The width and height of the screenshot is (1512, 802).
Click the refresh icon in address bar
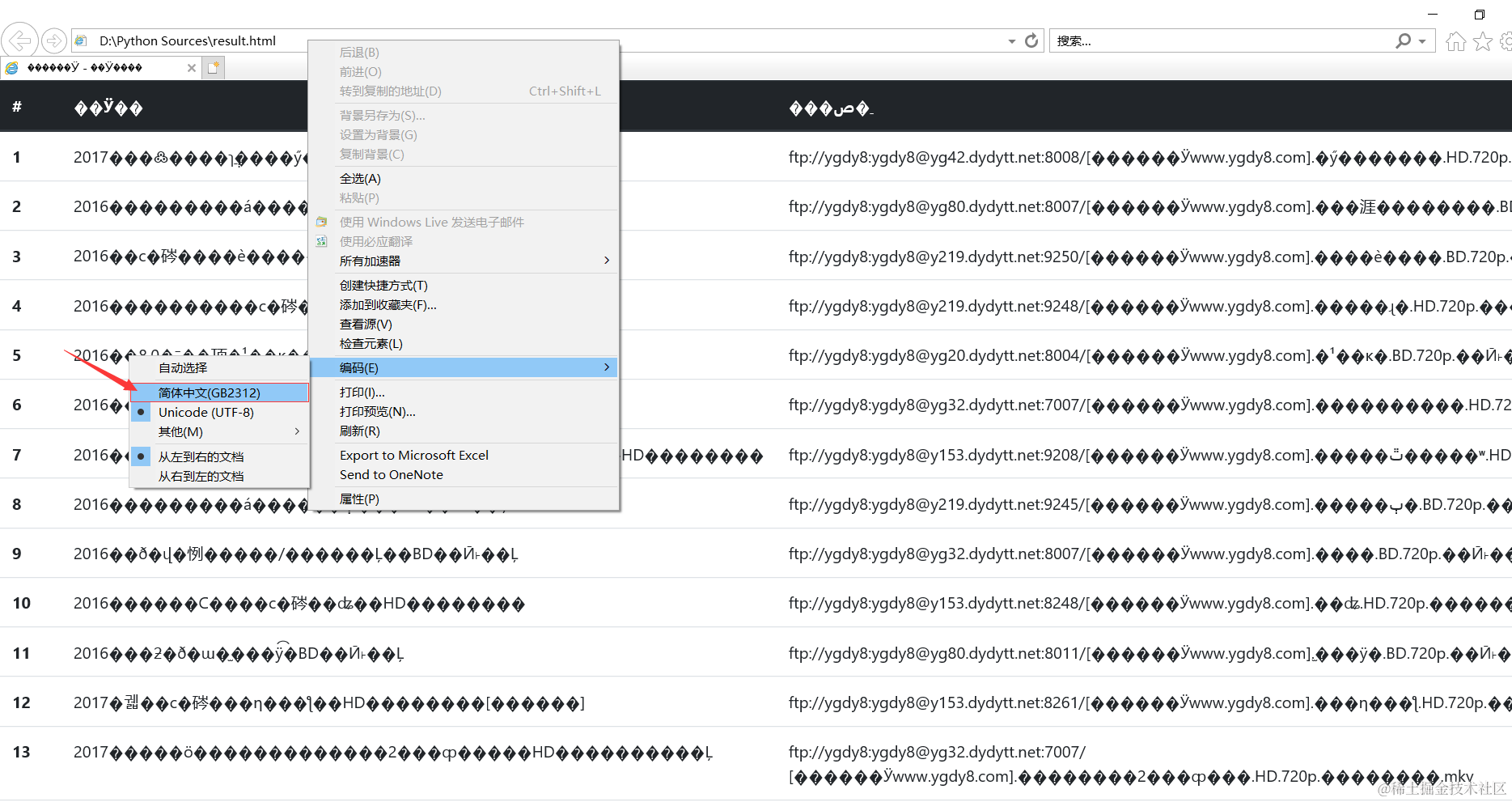pyautogui.click(x=1031, y=40)
